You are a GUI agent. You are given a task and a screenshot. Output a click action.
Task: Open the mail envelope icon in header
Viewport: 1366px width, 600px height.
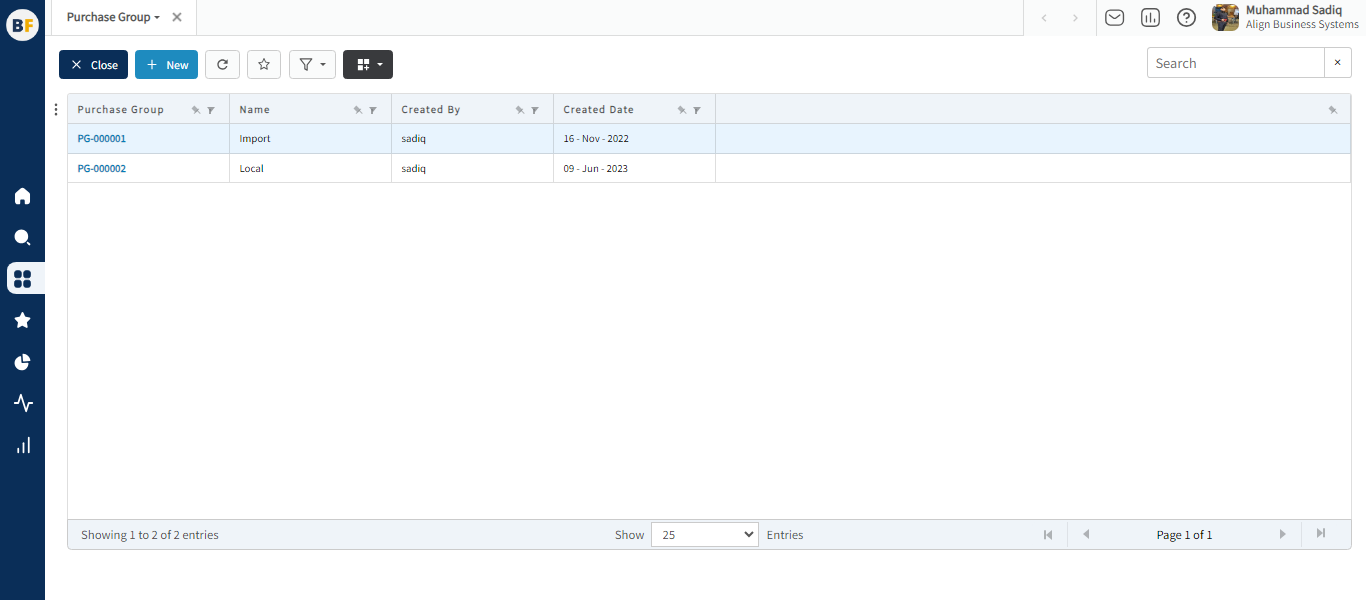click(1114, 18)
